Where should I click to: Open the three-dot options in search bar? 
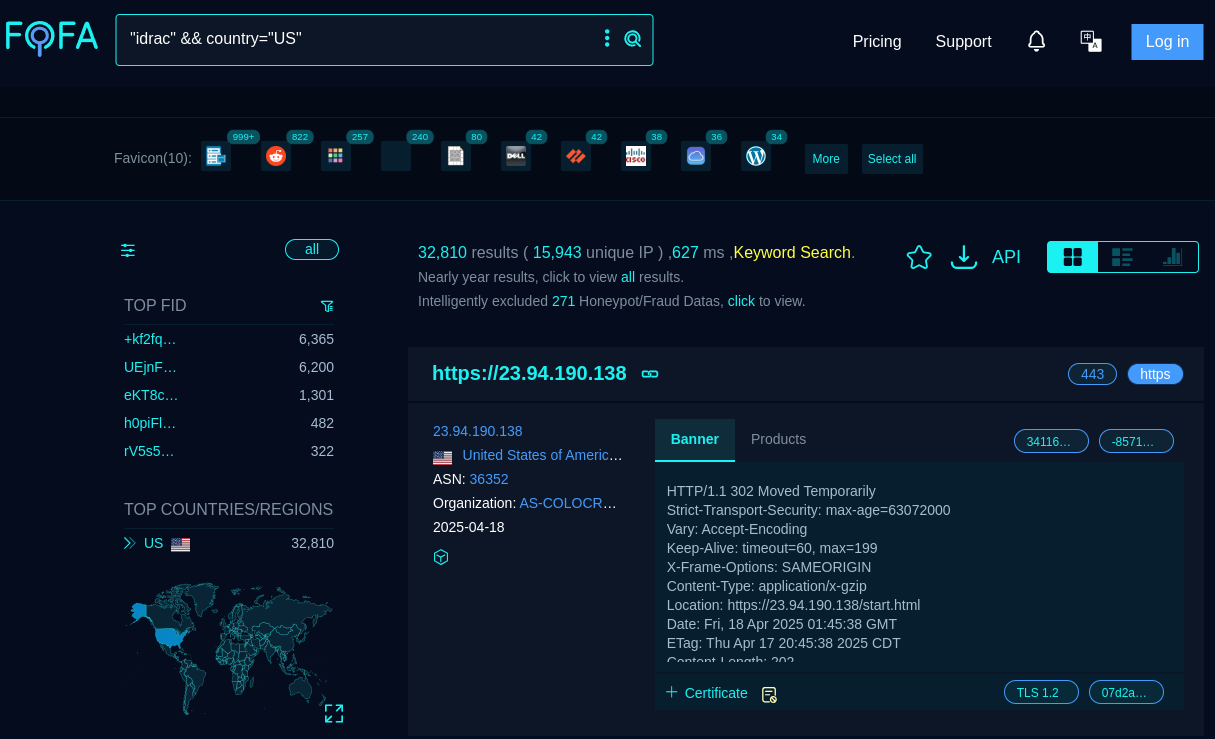pos(607,38)
